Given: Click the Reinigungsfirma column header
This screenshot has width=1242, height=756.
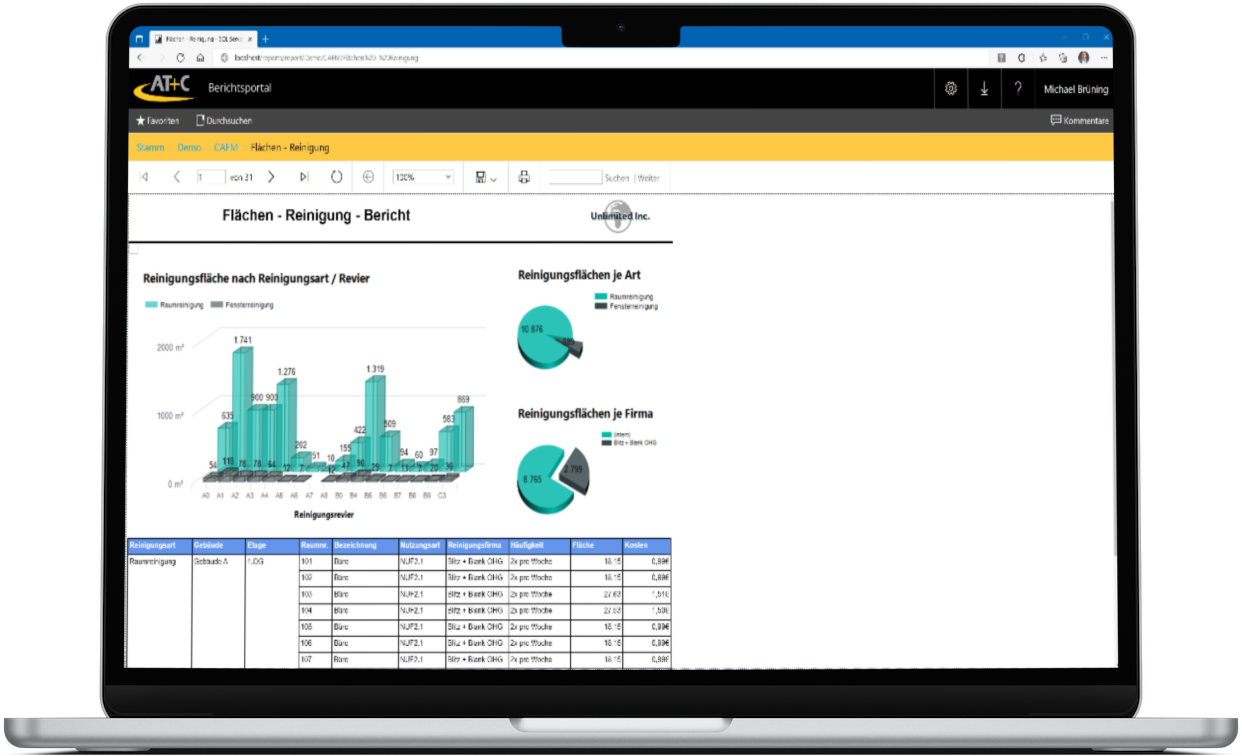Looking at the screenshot, I should coord(476,546).
